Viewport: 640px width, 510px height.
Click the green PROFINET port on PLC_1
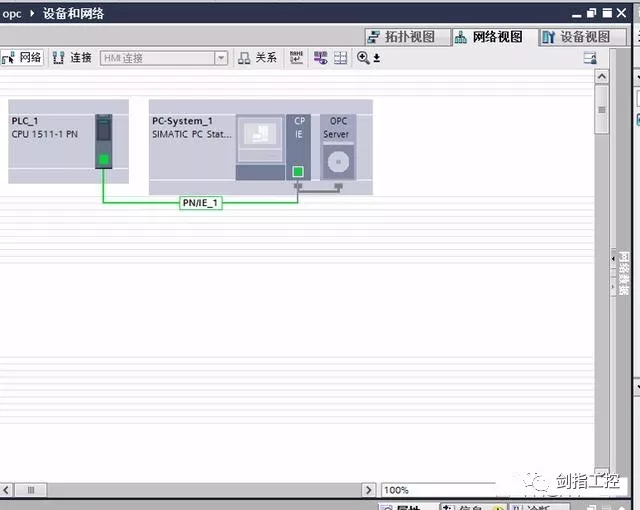click(104, 159)
